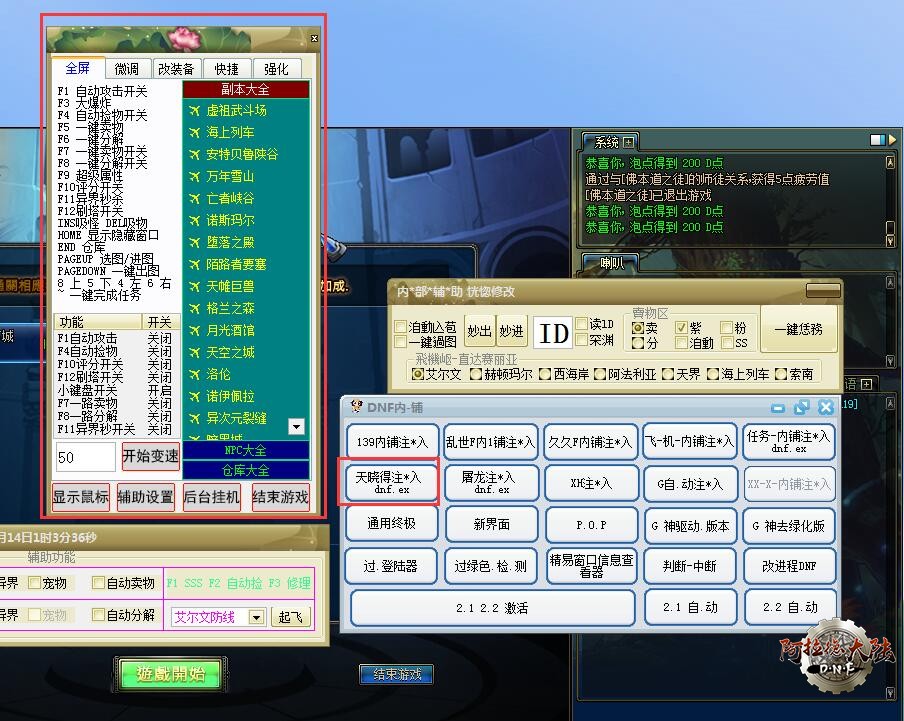The image size is (904, 721).
Task: Expand the NPC大全 section
Action: coord(246,451)
